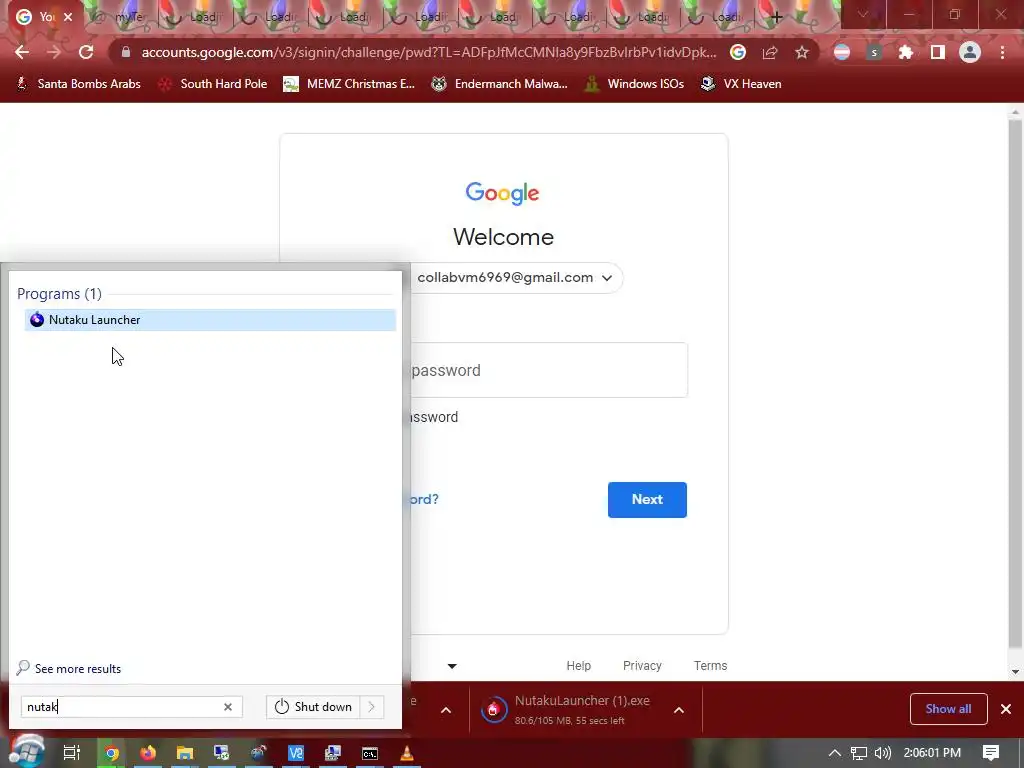Open the Endermanch Malwa... bookmark

point(500,84)
